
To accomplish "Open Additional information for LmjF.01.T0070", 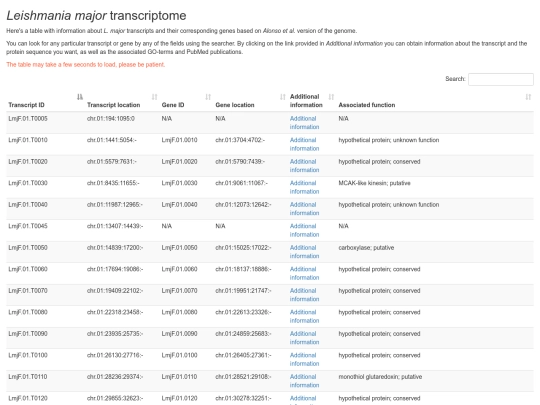I will pos(304,295).
